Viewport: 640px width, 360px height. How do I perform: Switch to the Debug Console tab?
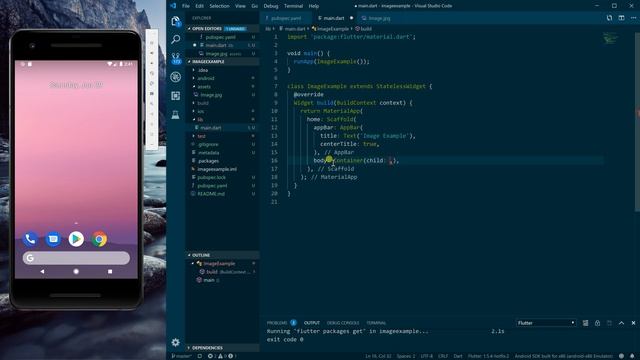343,323
